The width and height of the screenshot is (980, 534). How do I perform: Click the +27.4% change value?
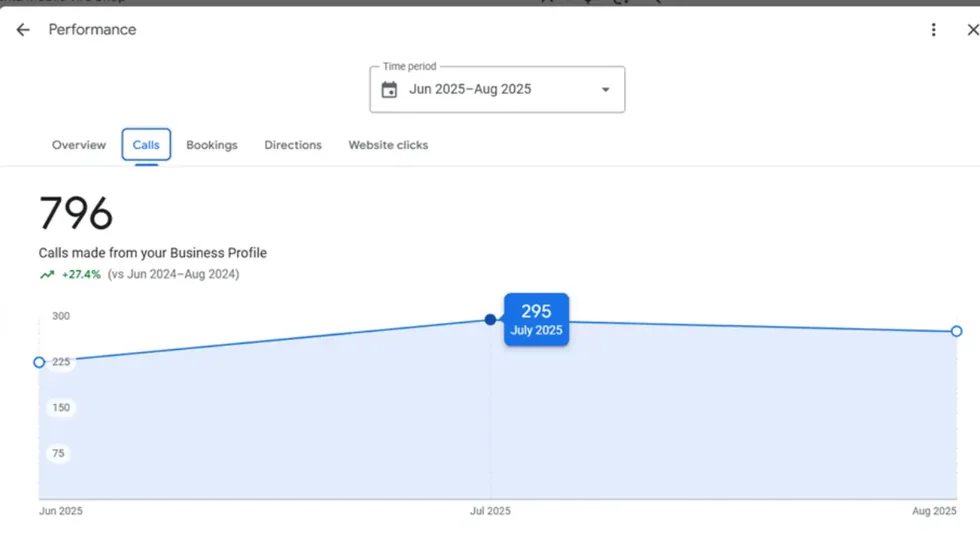point(81,275)
